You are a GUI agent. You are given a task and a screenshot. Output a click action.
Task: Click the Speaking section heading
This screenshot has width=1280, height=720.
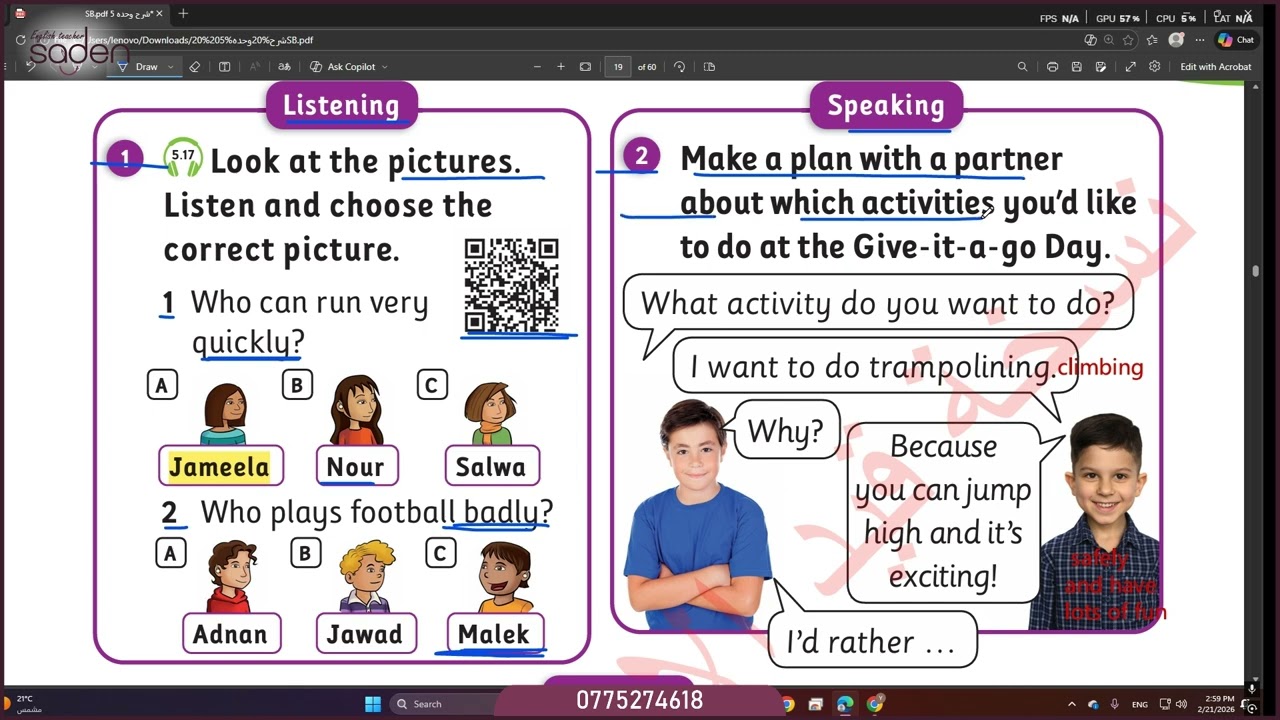(886, 105)
